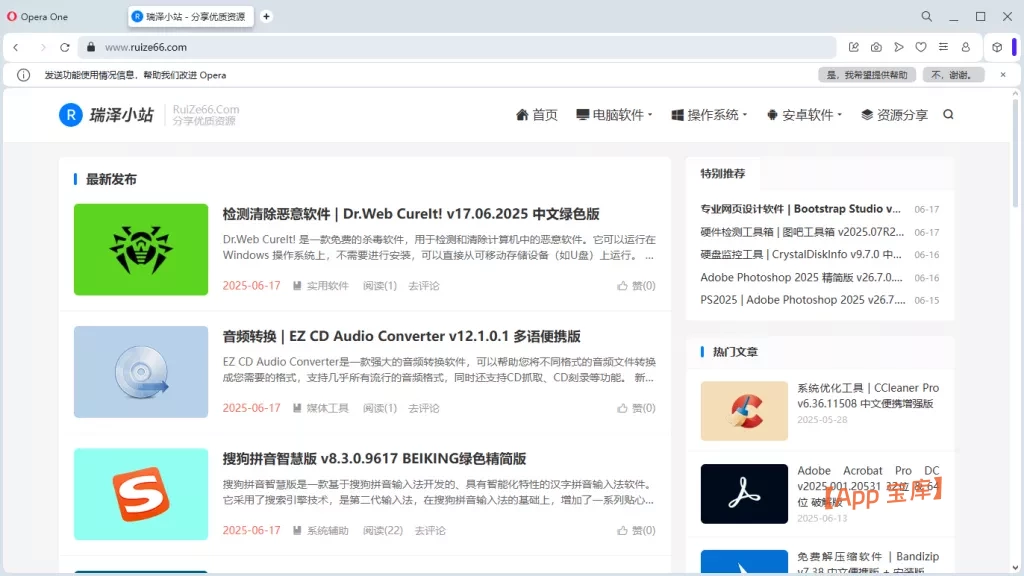Open Opera's snapshot camera tool

click(x=876, y=47)
